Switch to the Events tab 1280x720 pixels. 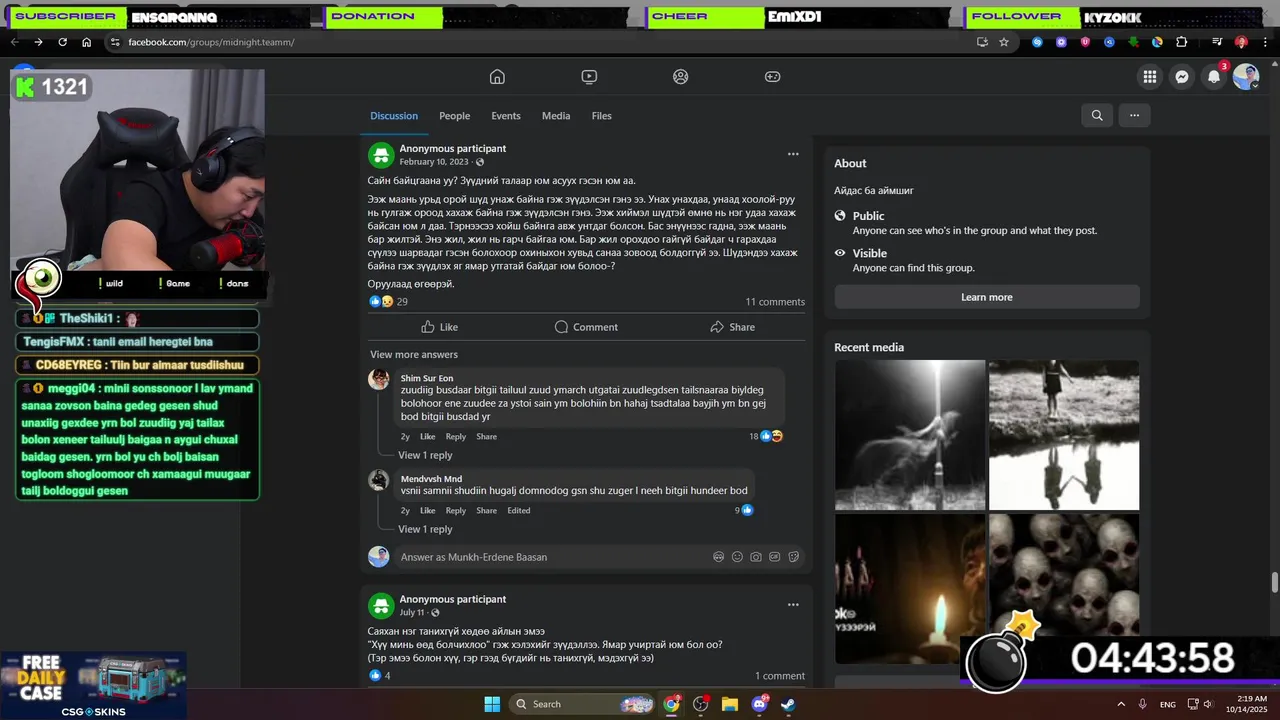(506, 116)
